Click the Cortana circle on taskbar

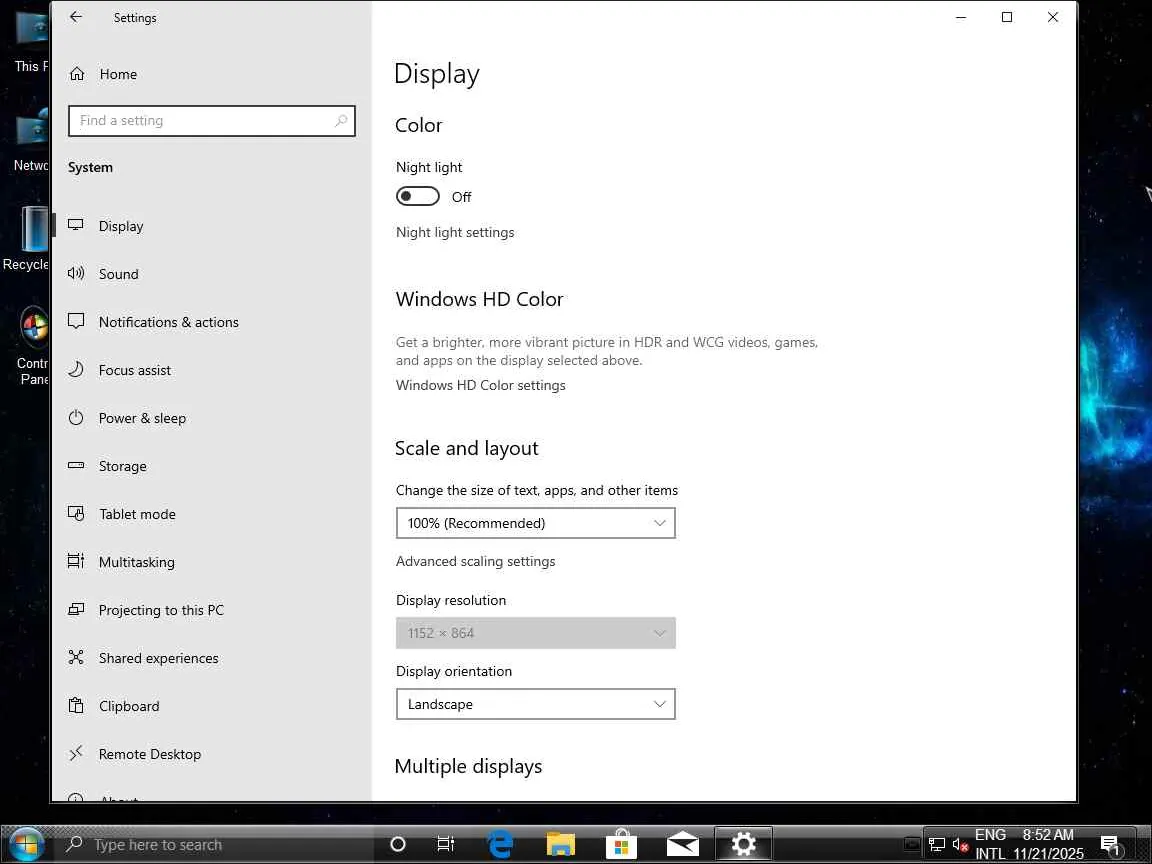(x=397, y=844)
